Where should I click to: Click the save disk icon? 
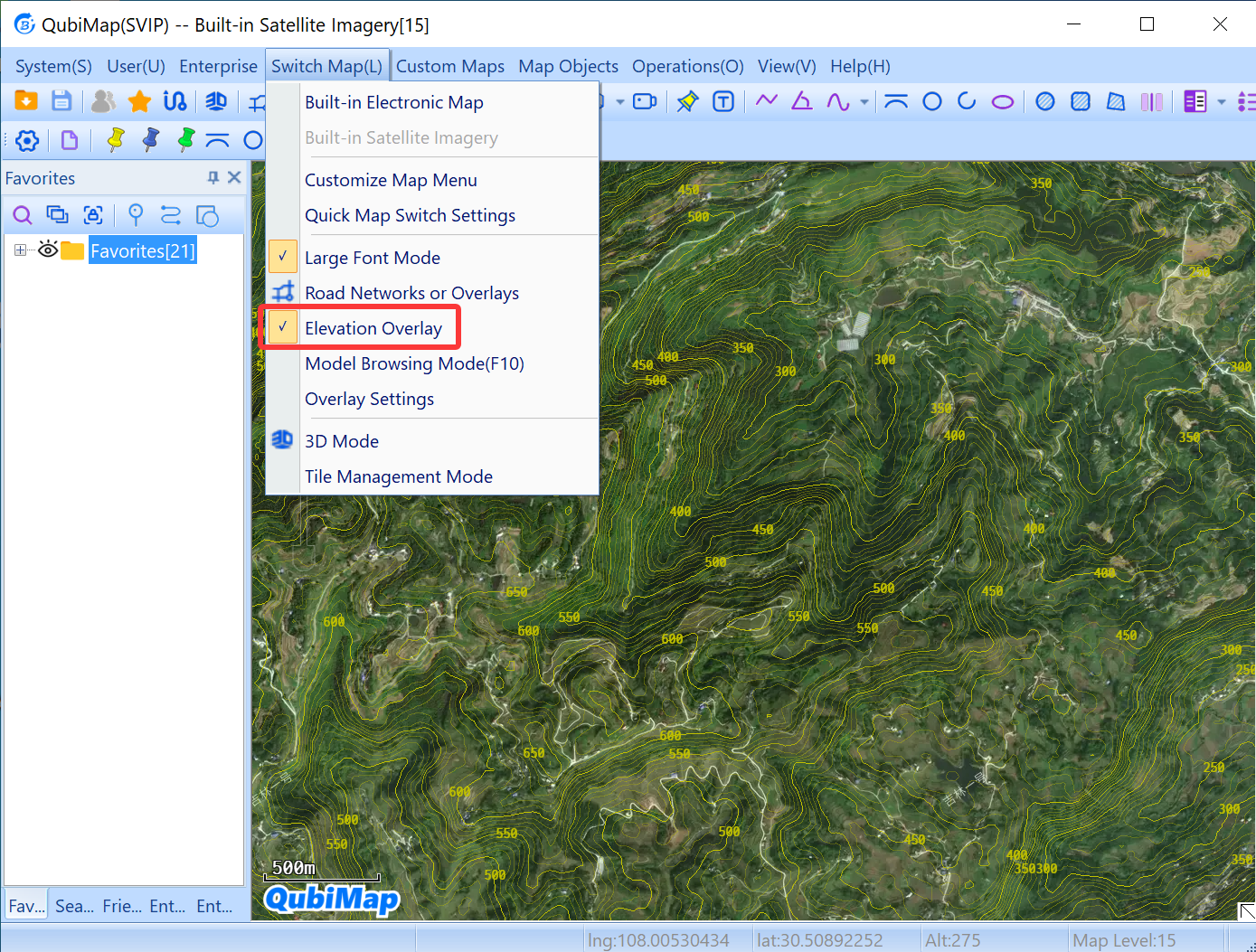pos(61,100)
